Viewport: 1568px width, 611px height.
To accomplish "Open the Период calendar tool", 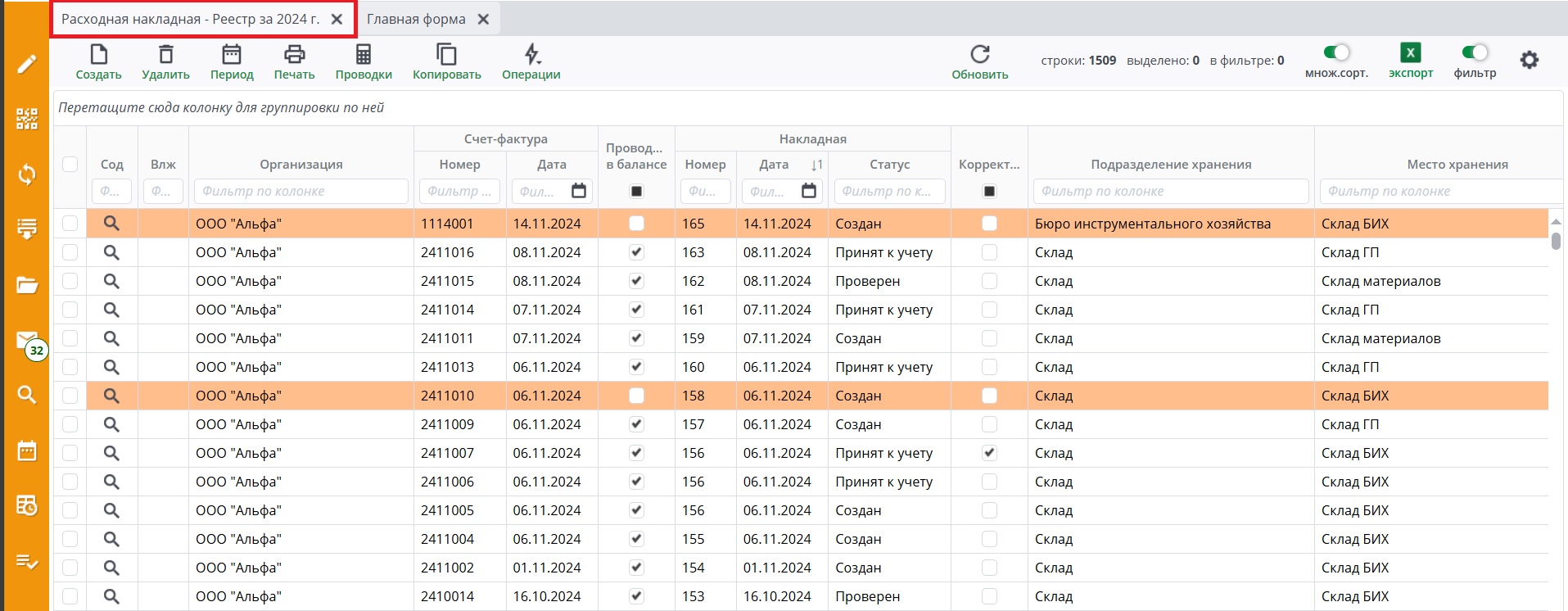I will coord(232,55).
